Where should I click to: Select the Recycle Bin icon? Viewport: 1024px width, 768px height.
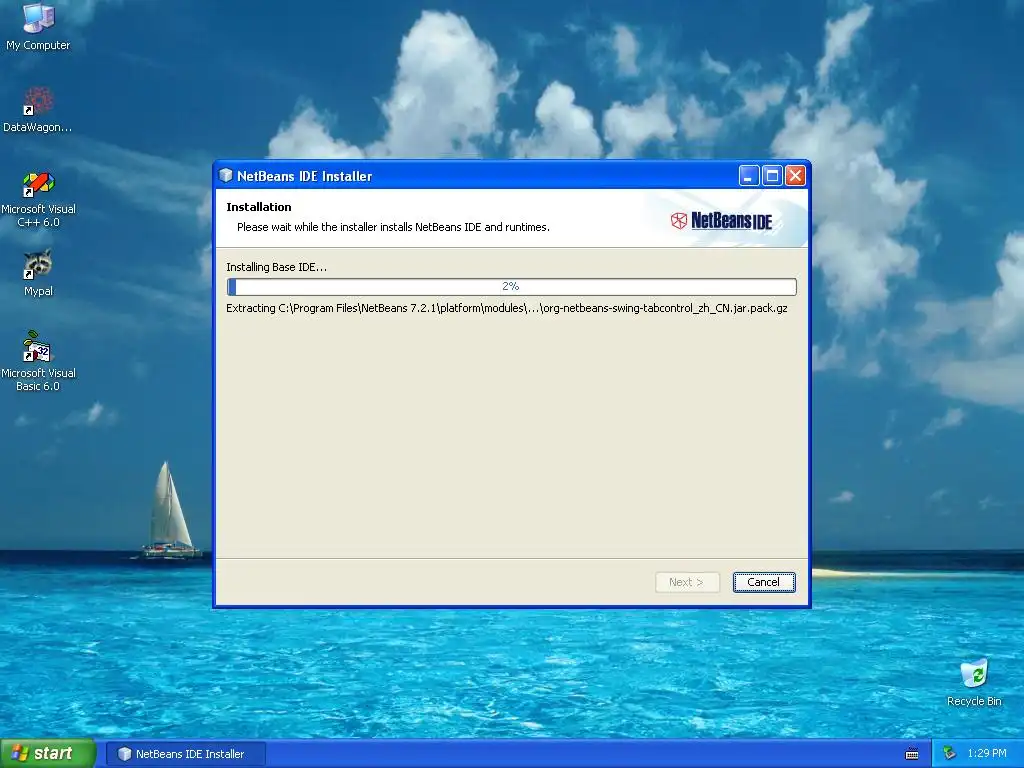click(x=974, y=682)
